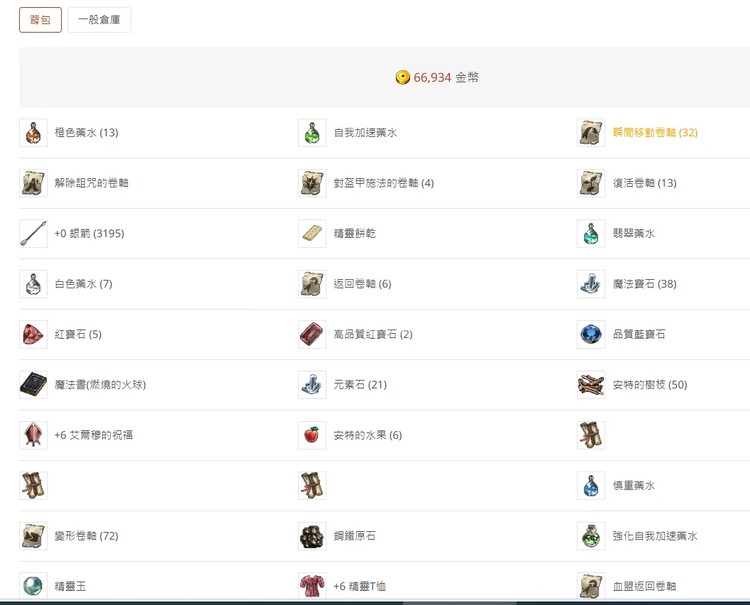The image size is (750, 605).
Task: Click the 安特的水果 (6) label
Action: (x=368, y=435)
